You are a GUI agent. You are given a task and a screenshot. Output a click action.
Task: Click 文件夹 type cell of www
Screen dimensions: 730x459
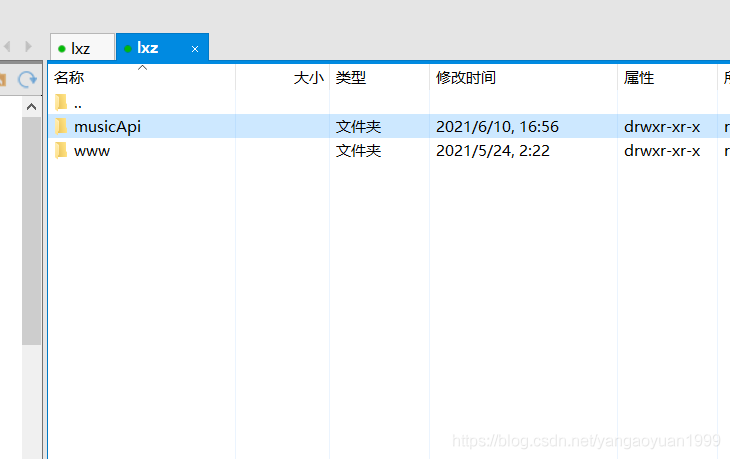click(x=358, y=151)
